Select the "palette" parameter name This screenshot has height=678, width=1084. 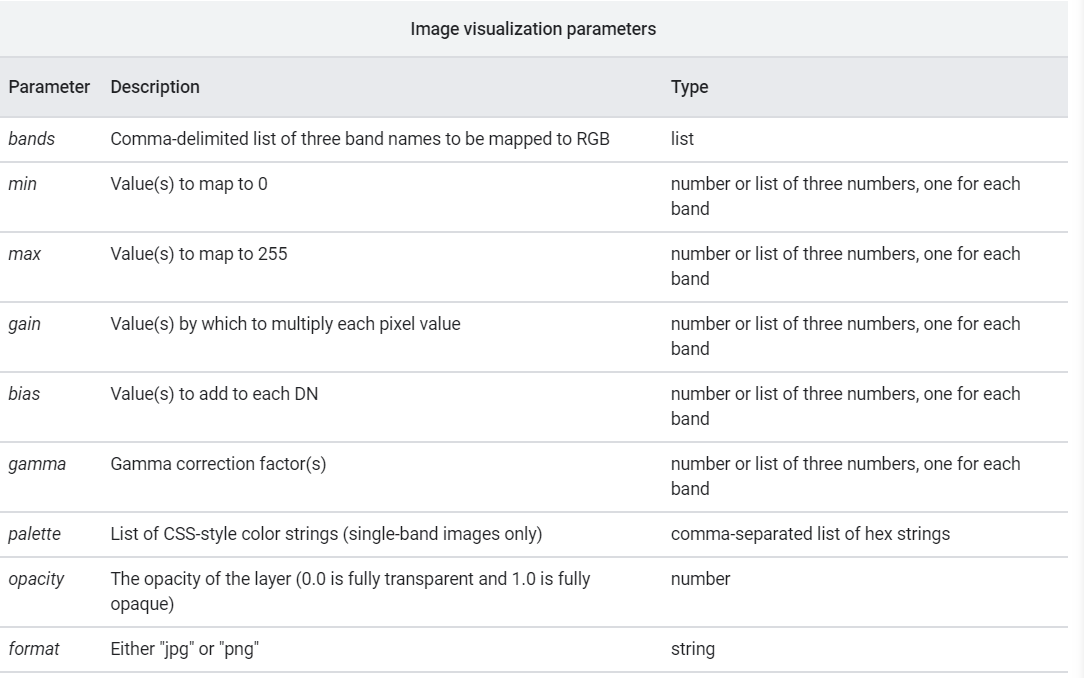pos(35,534)
